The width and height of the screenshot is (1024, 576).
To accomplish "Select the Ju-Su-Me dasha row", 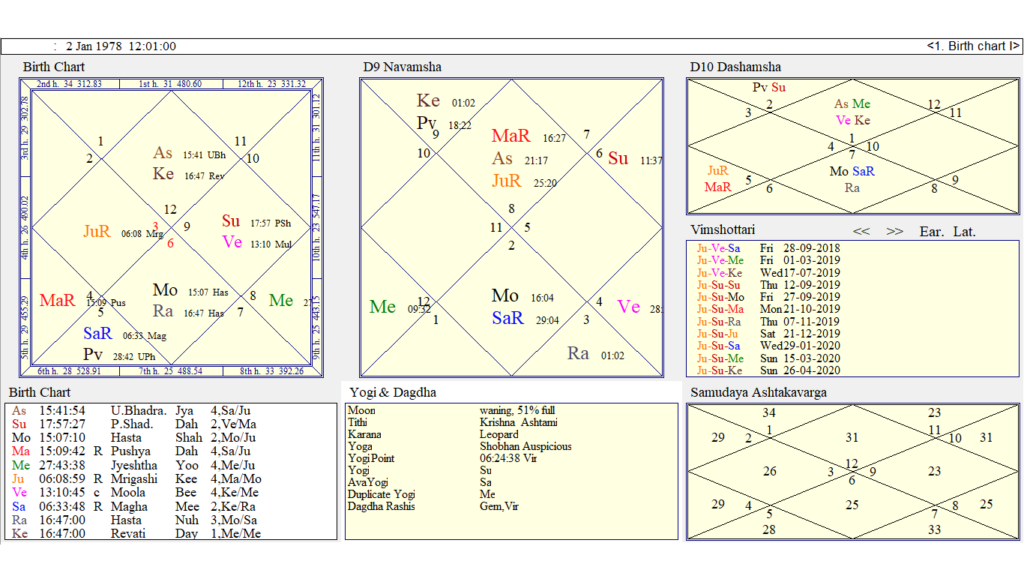I will click(x=768, y=358).
